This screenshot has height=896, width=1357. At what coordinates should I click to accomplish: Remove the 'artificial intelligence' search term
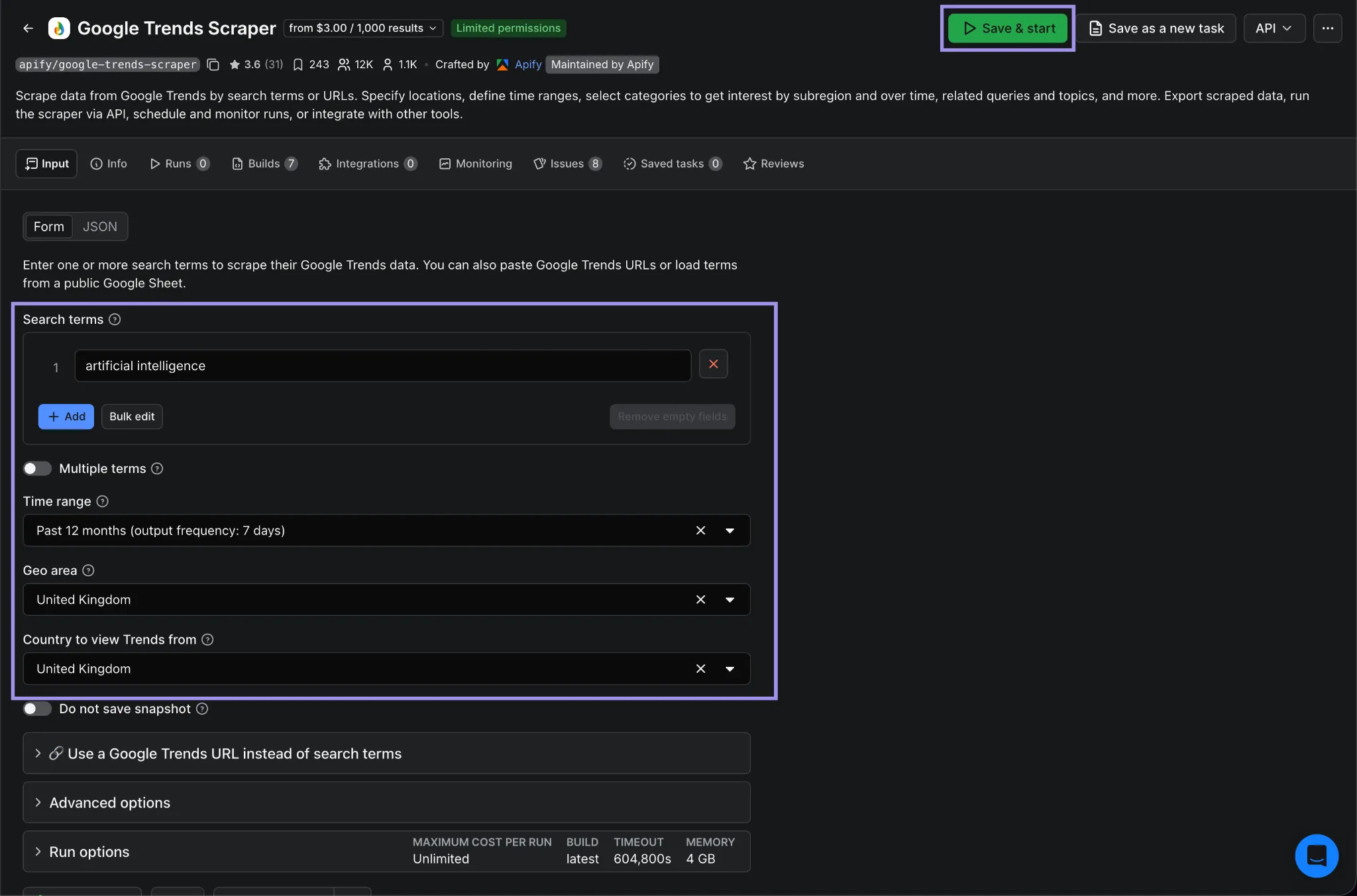714,364
